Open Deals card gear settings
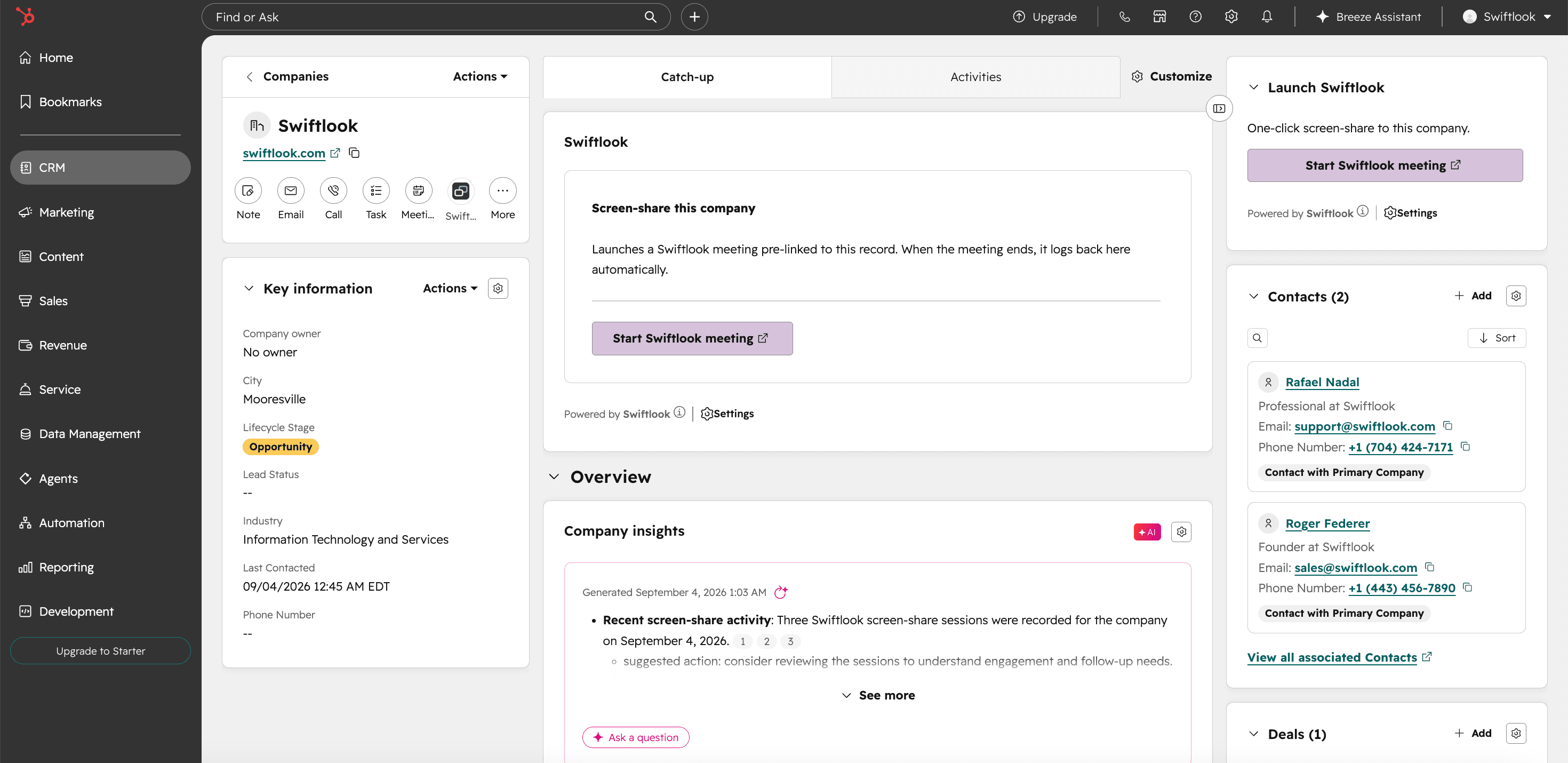The width and height of the screenshot is (1568, 763). (1516, 733)
